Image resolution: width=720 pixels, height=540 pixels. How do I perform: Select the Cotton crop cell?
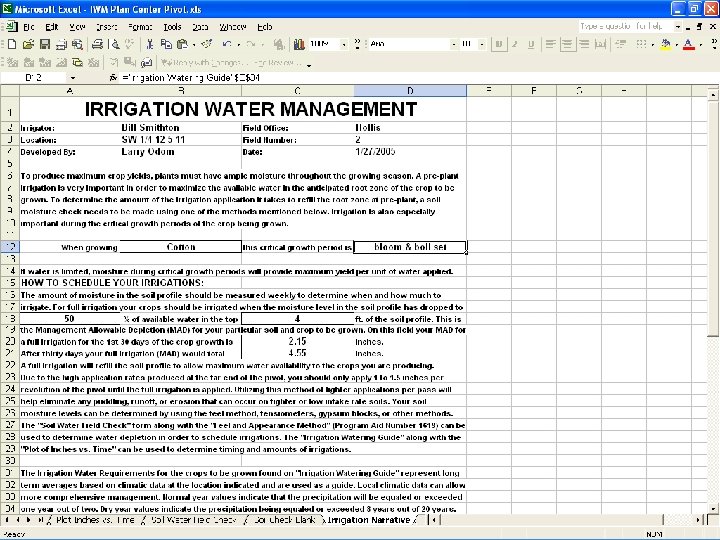click(181, 247)
